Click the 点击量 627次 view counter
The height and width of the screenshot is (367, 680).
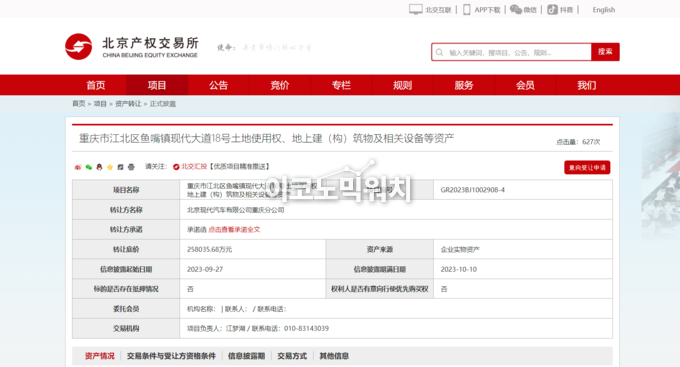(578, 142)
